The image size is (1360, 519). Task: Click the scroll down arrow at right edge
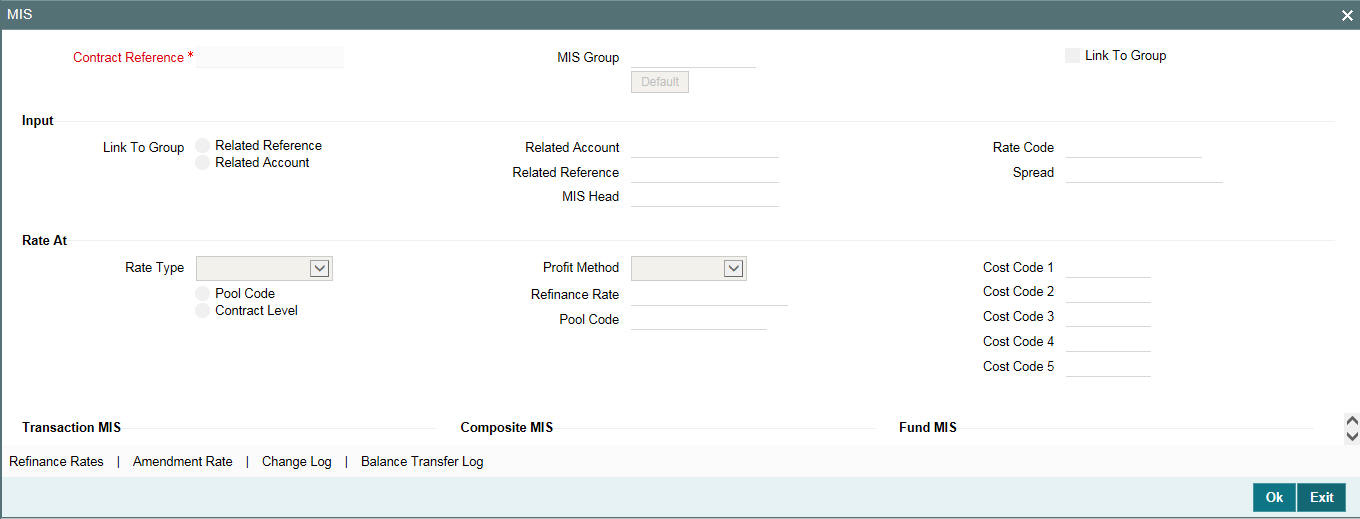click(x=1352, y=435)
